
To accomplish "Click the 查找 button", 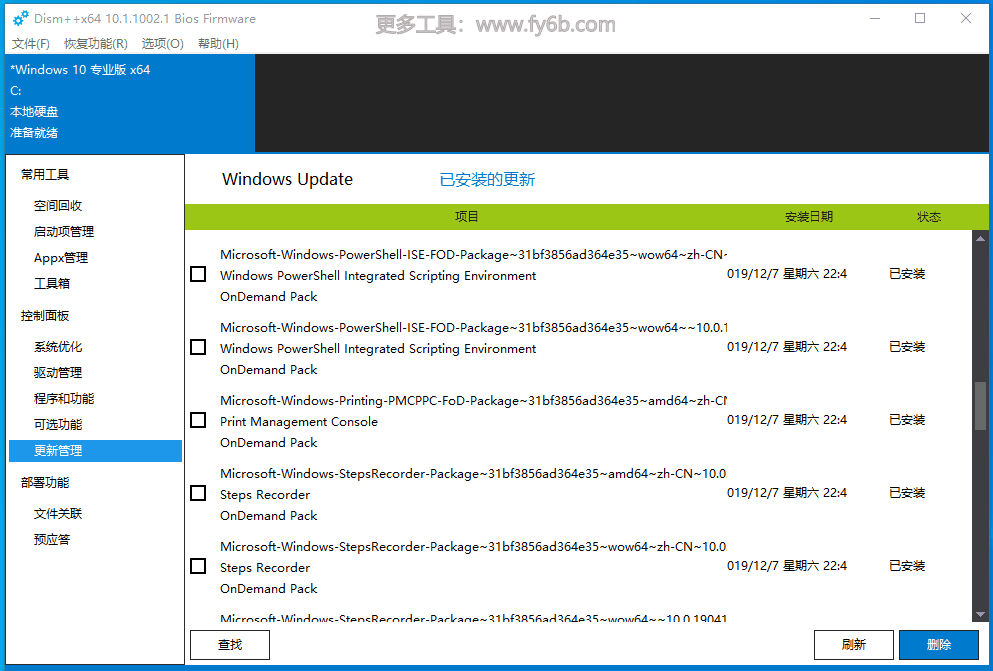I will (x=230, y=644).
